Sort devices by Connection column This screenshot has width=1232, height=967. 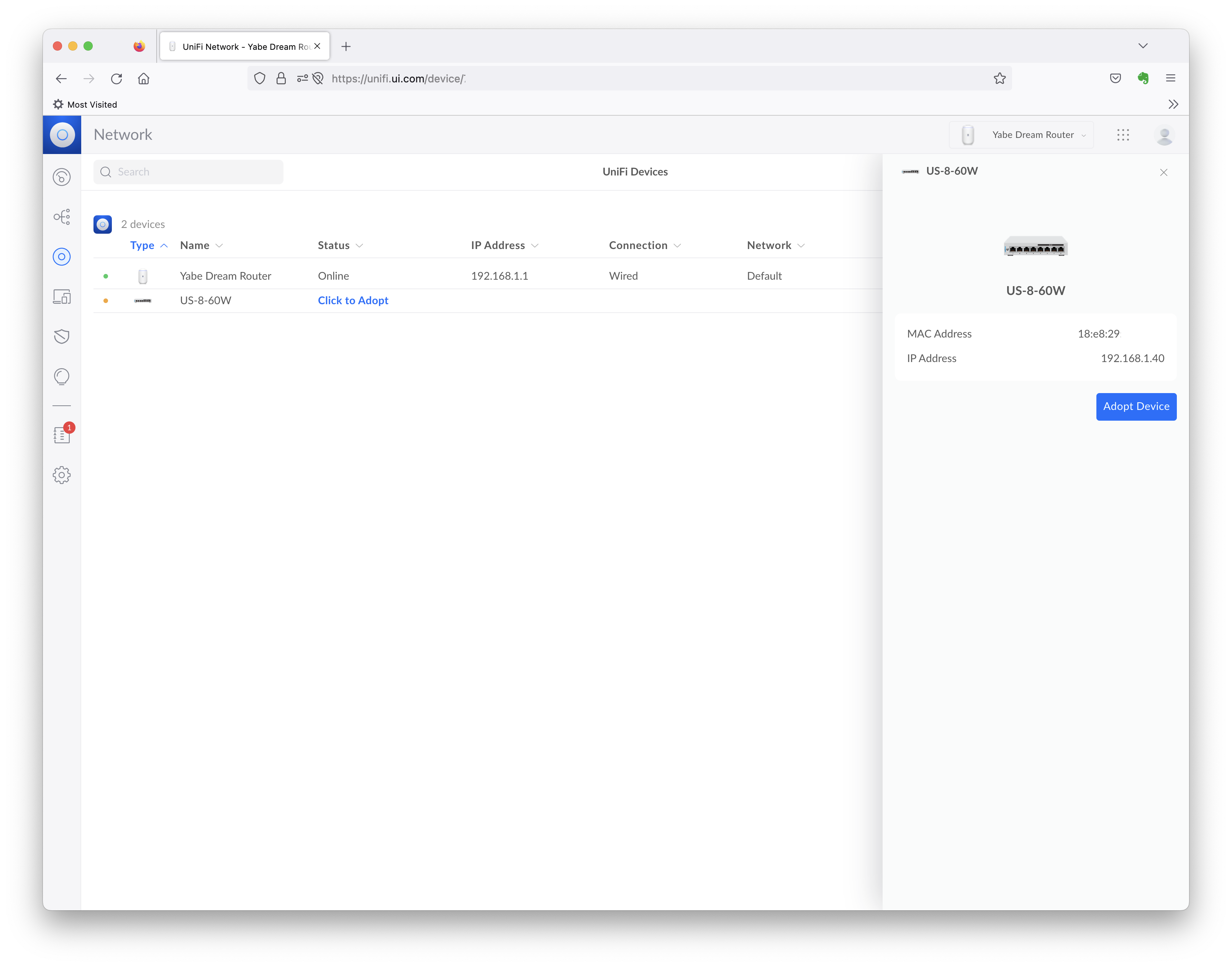(x=645, y=245)
